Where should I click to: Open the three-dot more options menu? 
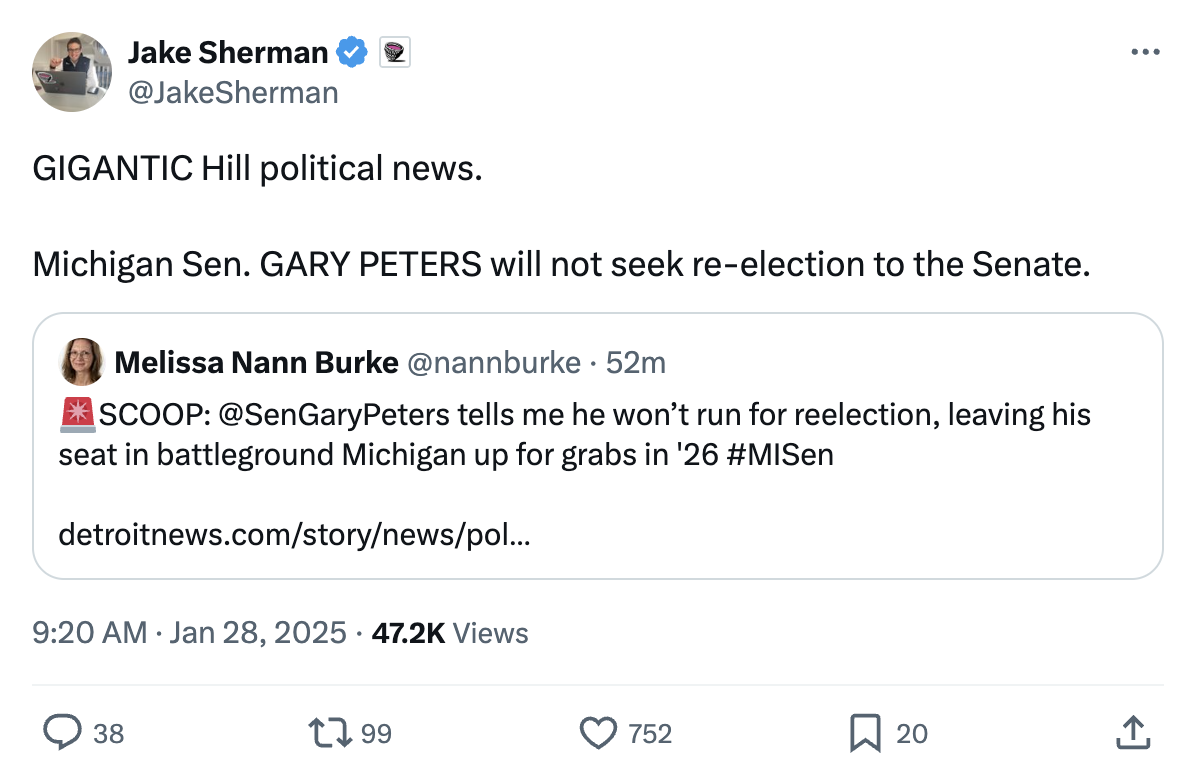coord(1145,52)
